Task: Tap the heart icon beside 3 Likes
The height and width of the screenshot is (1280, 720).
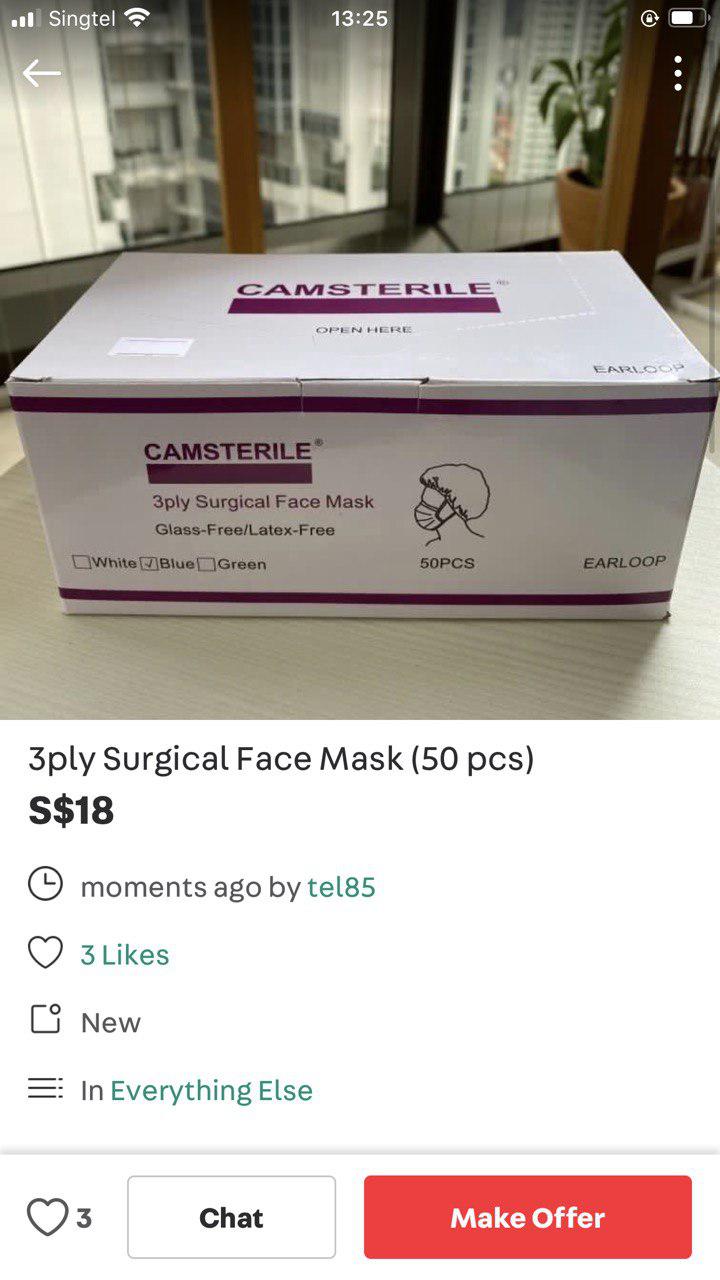Action: [45, 954]
